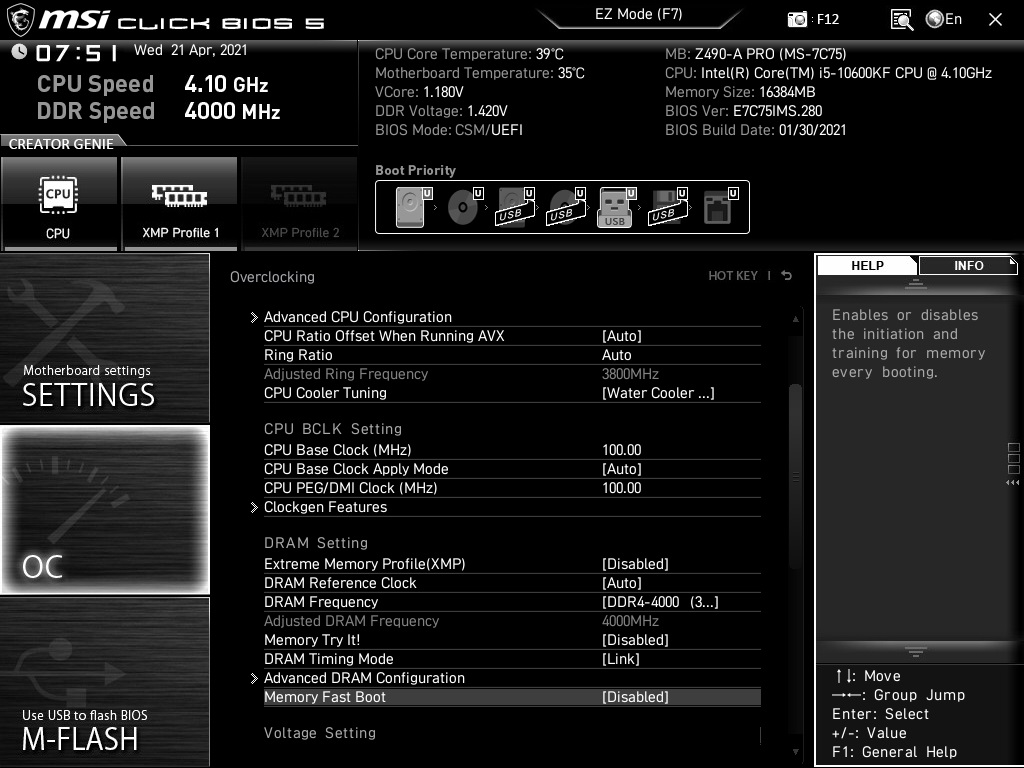This screenshot has height=768, width=1024.
Task: Click the Memory Size 16384MB text
Action: (x=740, y=92)
